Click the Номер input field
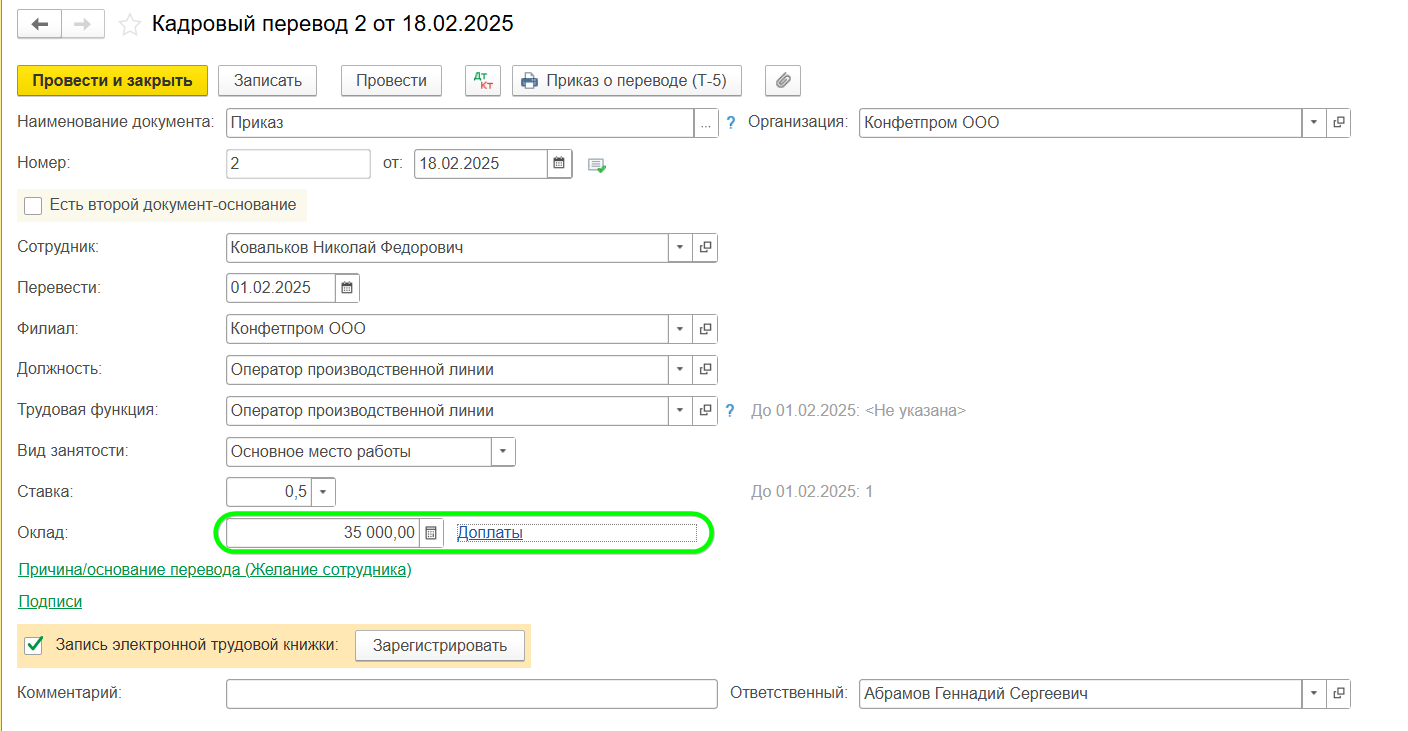 tap(299, 164)
